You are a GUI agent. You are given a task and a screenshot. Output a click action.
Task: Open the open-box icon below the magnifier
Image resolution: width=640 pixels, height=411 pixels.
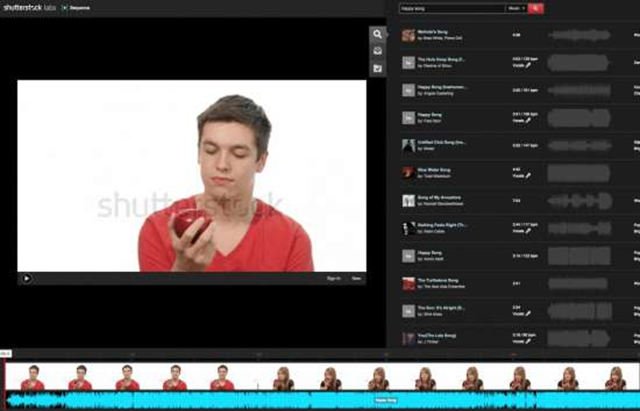click(378, 51)
